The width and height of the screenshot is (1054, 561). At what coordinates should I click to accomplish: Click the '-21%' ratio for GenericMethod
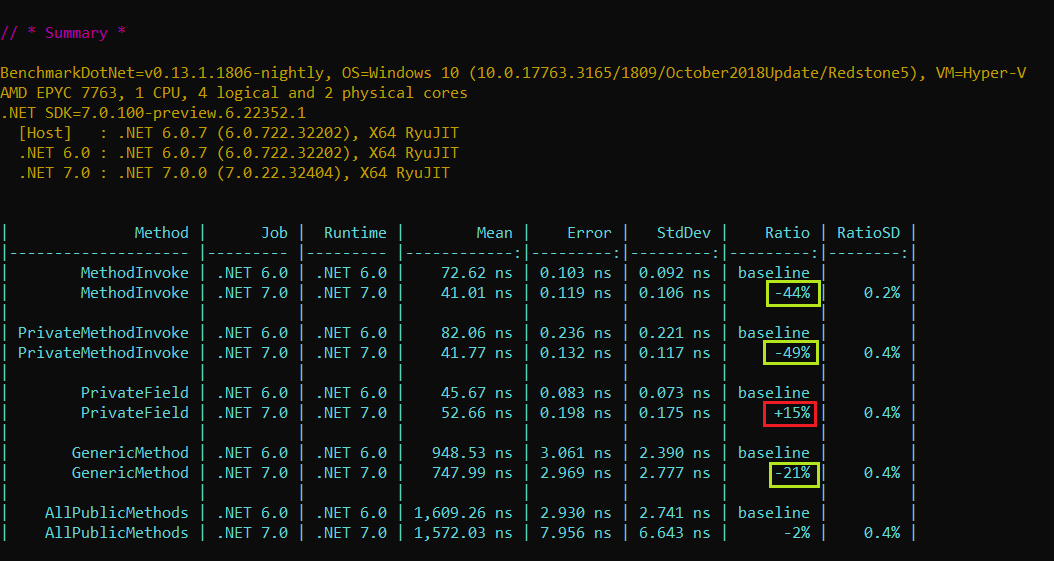tap(793, 472)
